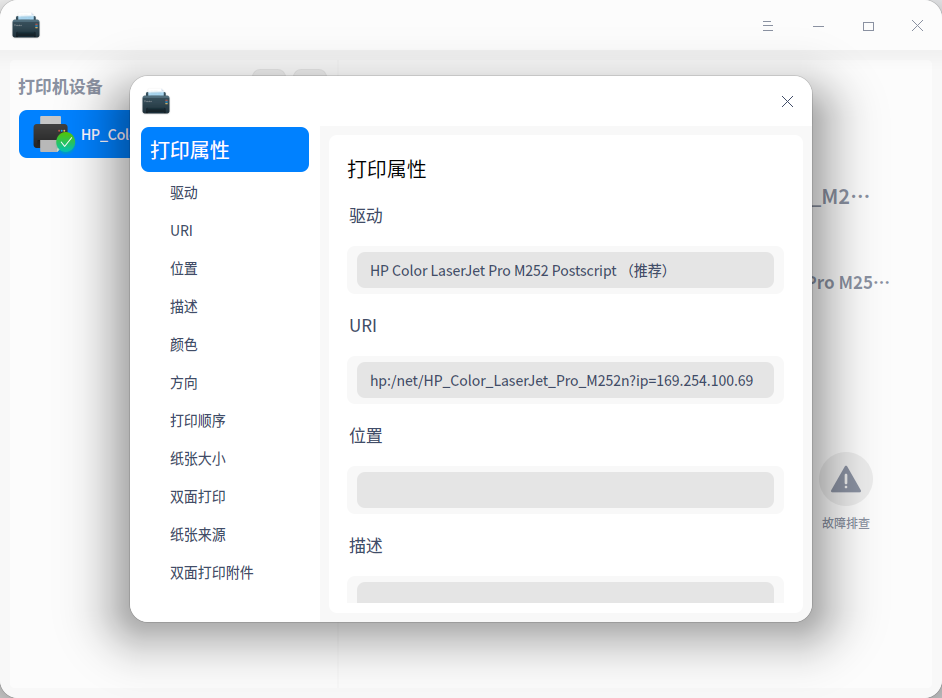Click the URI field showing the HP network address
The width and height of the screenshot is (942, 698).
click(566, 380)
